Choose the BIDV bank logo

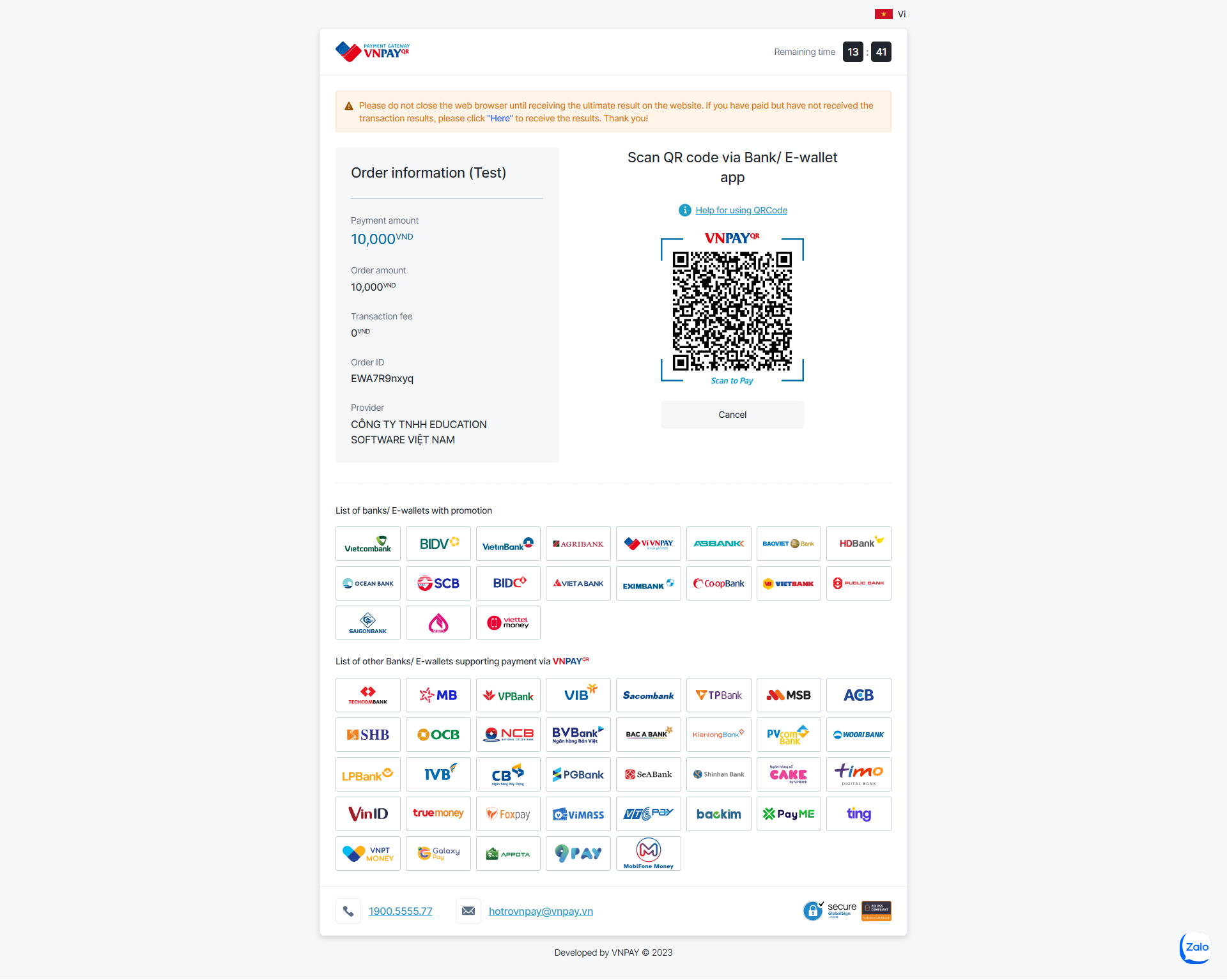pyautogui.click(x=438, y=544)
